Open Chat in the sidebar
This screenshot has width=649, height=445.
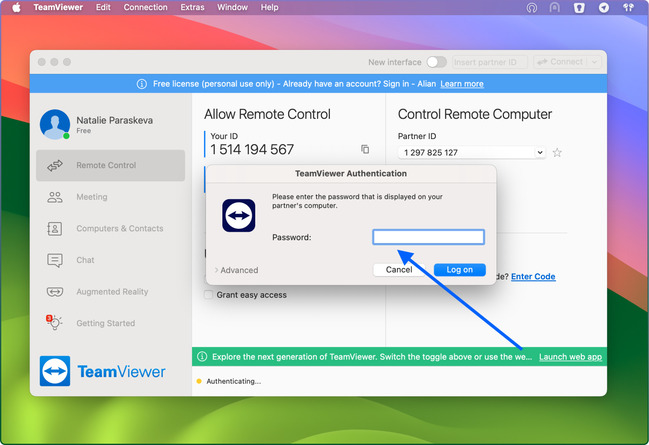[111, 260]
